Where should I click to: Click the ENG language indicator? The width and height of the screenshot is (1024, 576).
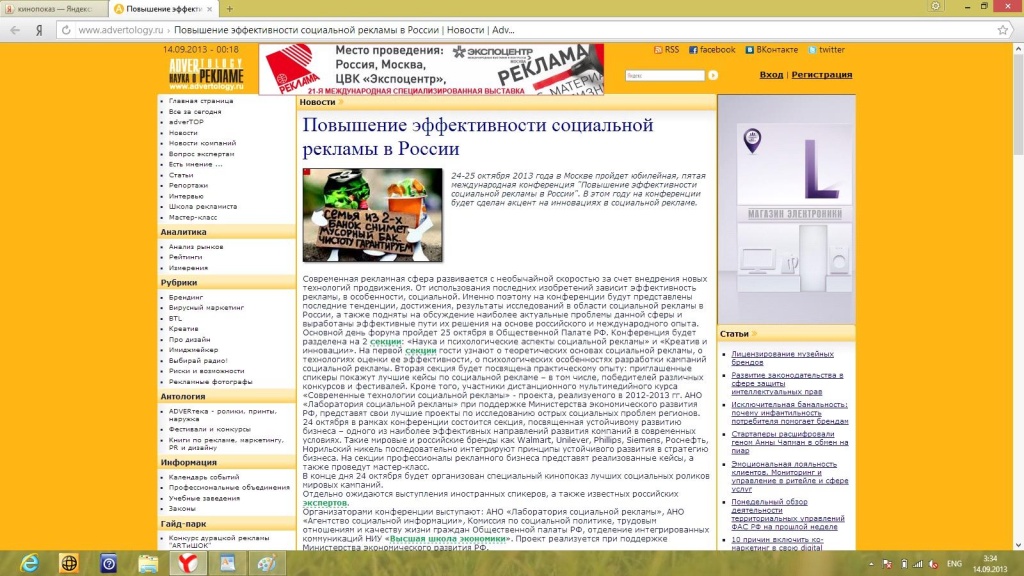(954, 564)
